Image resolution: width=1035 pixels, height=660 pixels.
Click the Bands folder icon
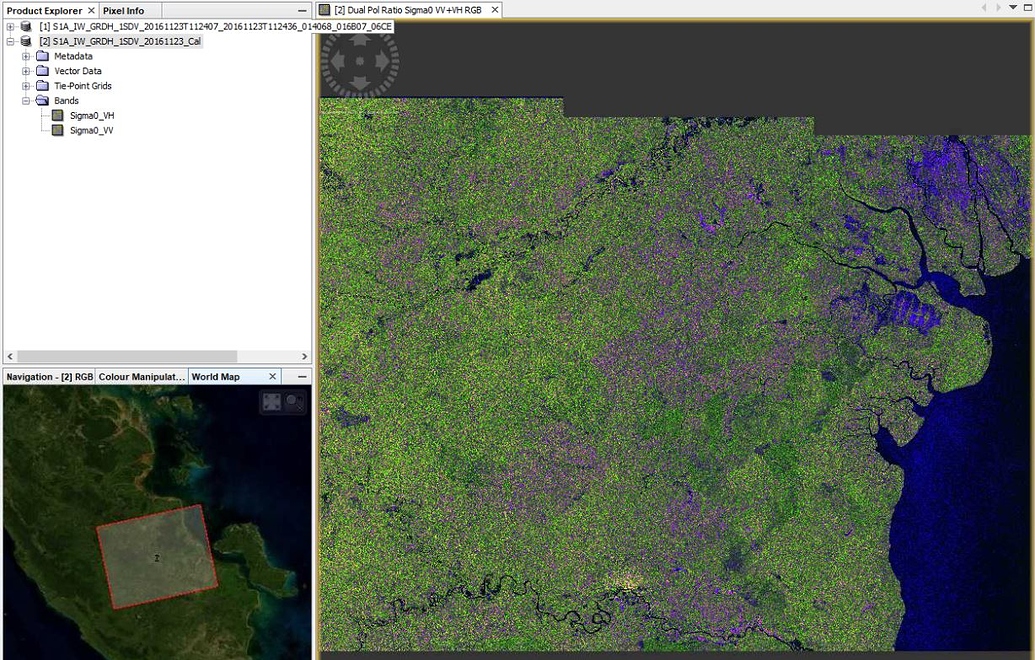pyautogui.click(x=44, y=100)
